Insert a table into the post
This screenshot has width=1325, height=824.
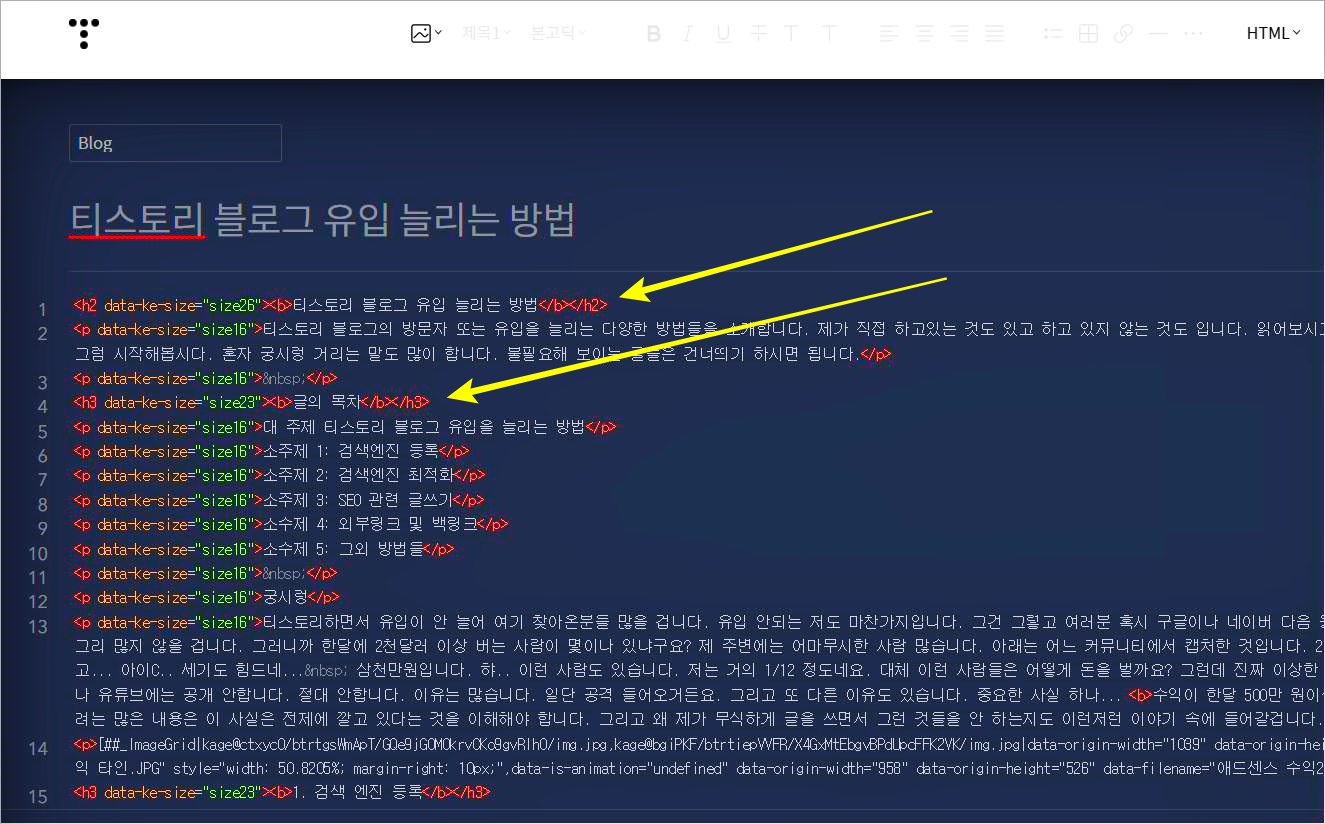1087,33
